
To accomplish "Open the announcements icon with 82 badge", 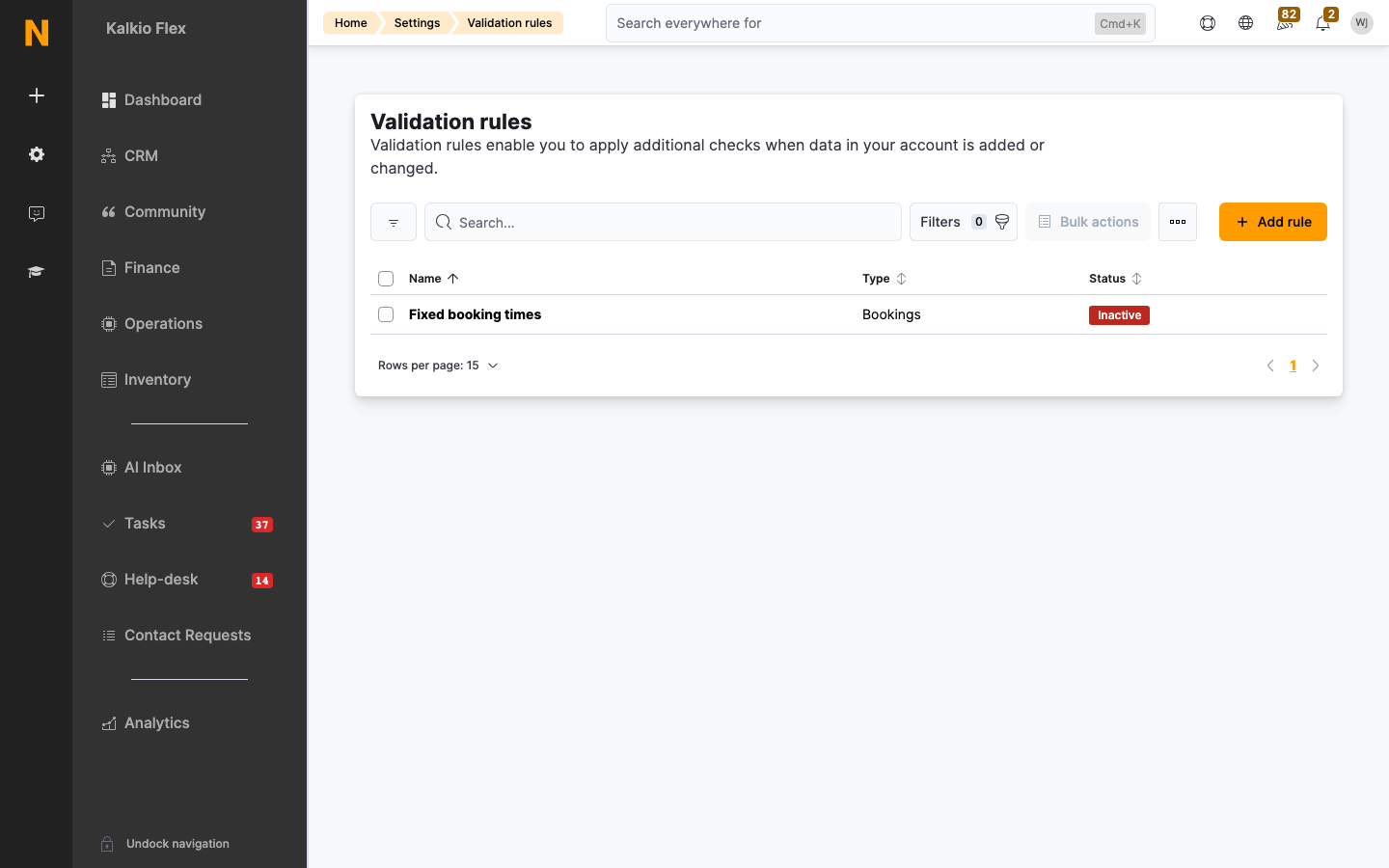I will tap(1285, 23).
